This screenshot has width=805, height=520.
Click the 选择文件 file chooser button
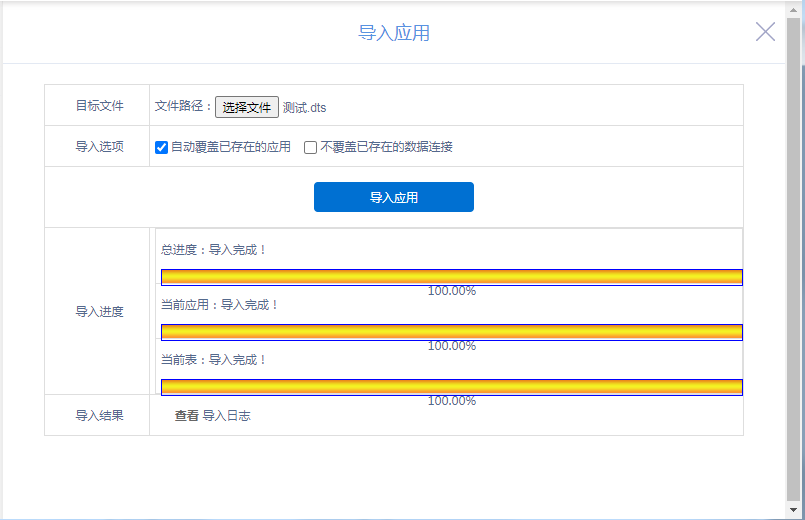point(247,107)
